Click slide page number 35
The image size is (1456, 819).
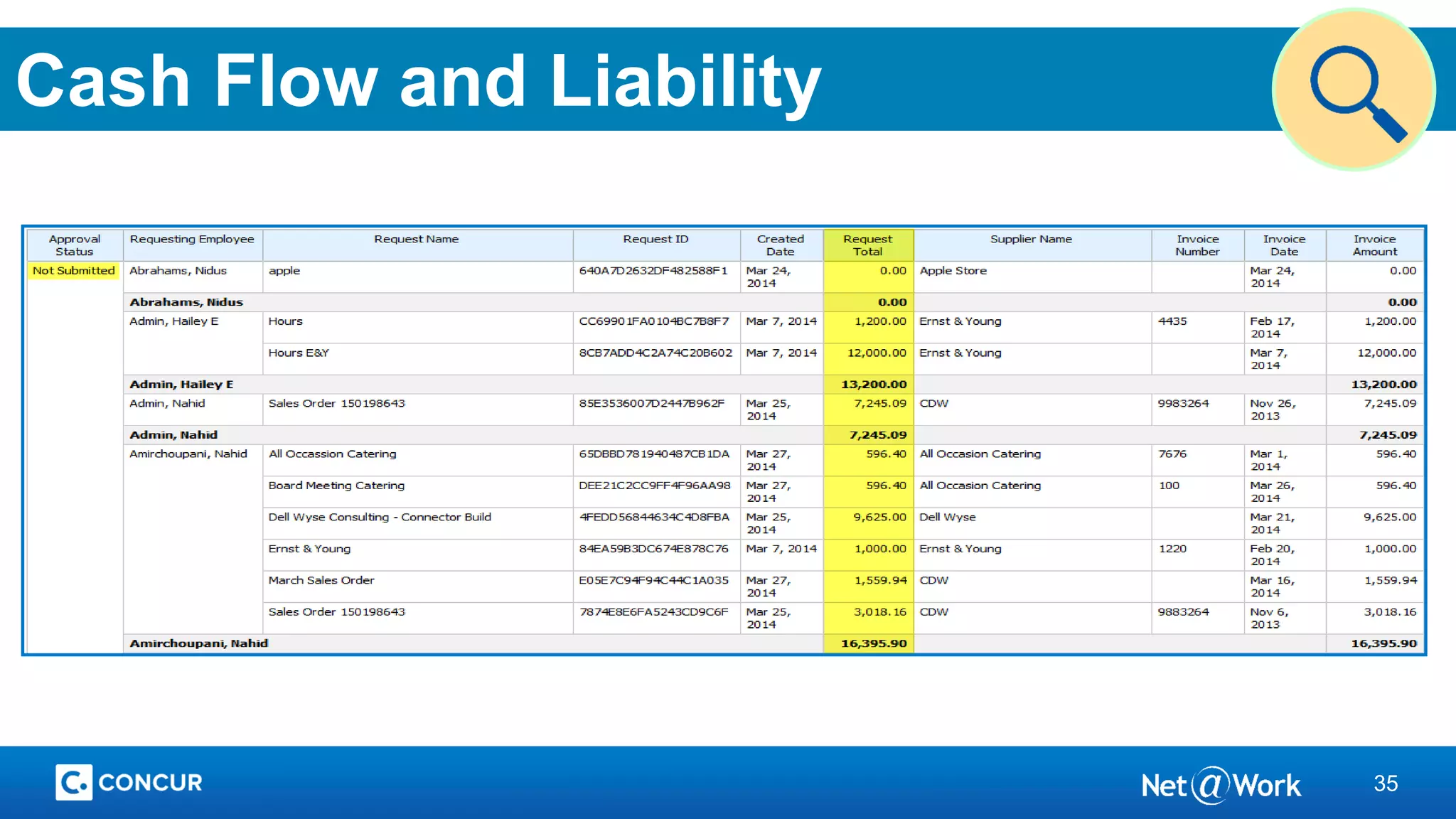[x=1386, y=783]
